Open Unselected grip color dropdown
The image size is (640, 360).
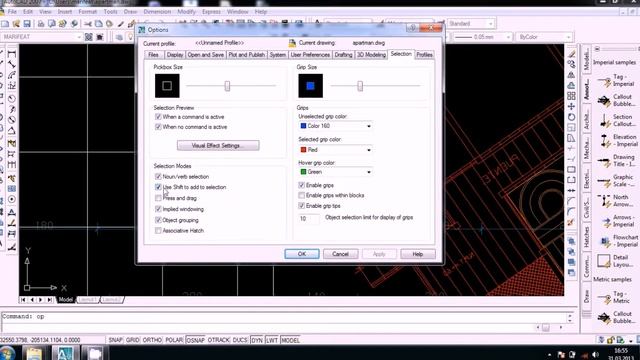[x=336, y=126]
